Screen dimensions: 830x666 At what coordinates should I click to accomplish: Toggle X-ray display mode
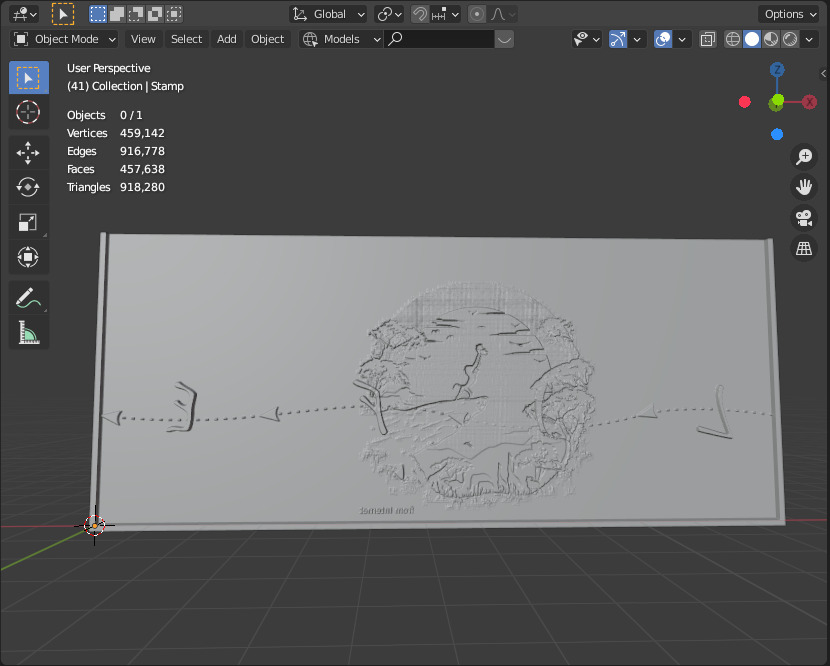[708, 39]
